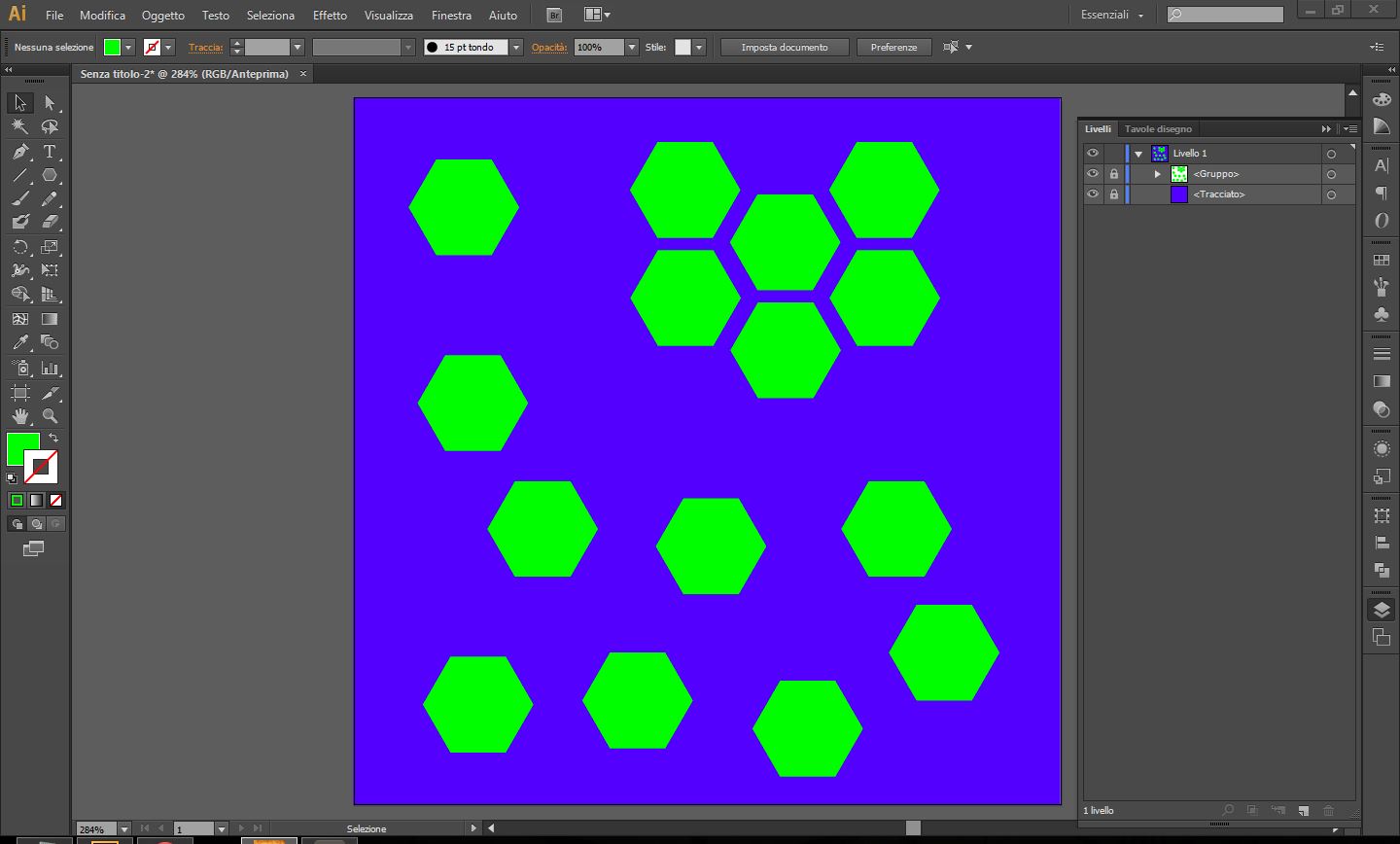Open the Oggetto menu
The width and height of the screenshot is (1400, 844).
163,15
